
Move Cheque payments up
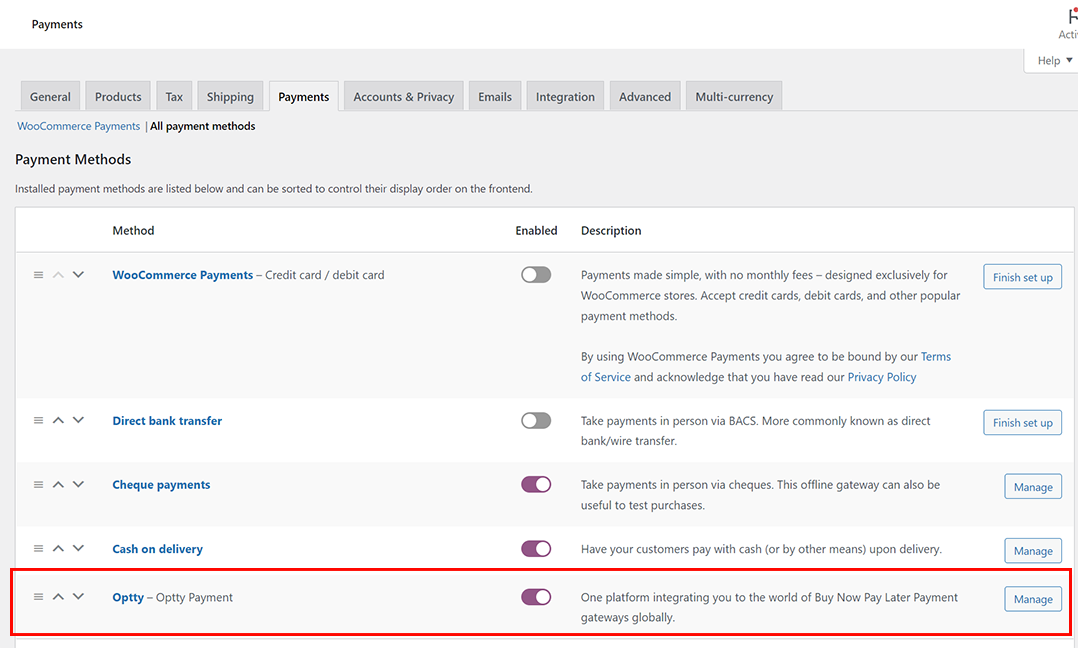pyautogui.click(x=58, y=484)
